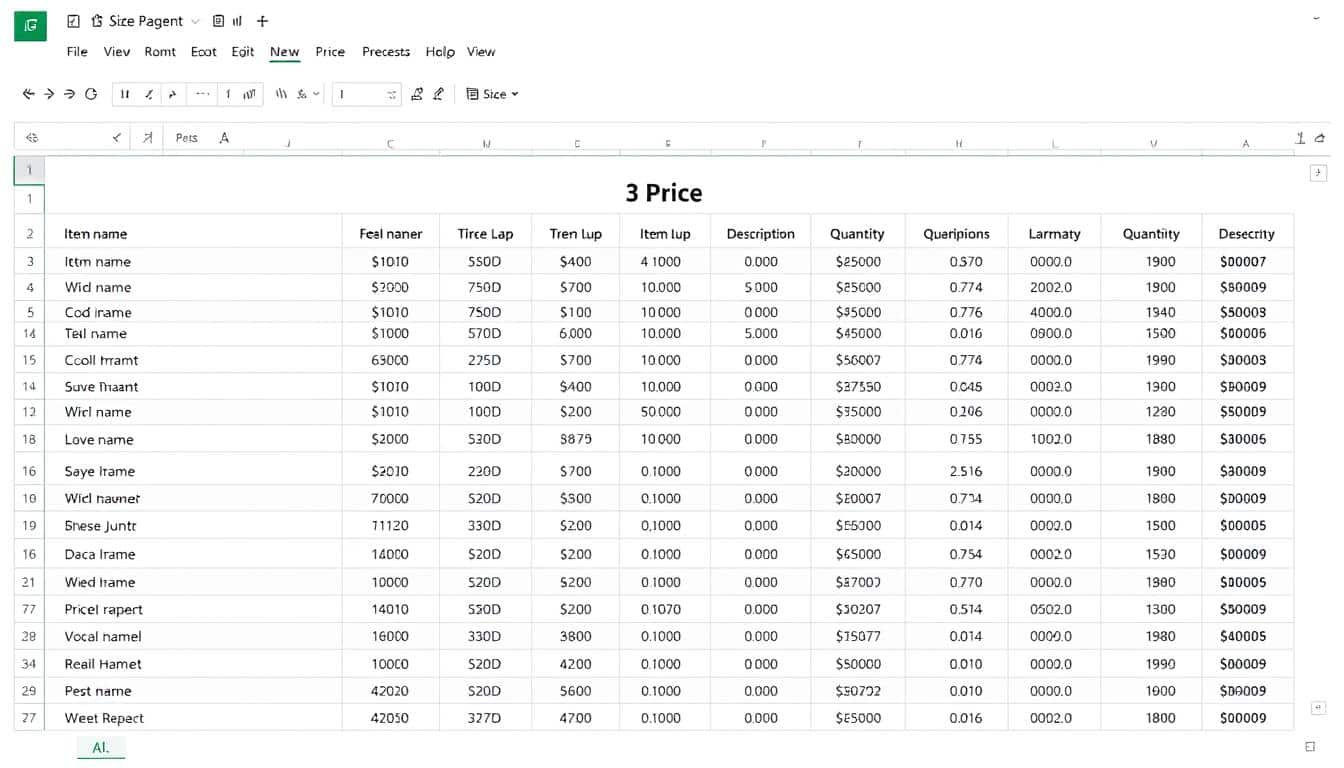
Task: Select the 3 Price title cell
Action: (664, 193)
